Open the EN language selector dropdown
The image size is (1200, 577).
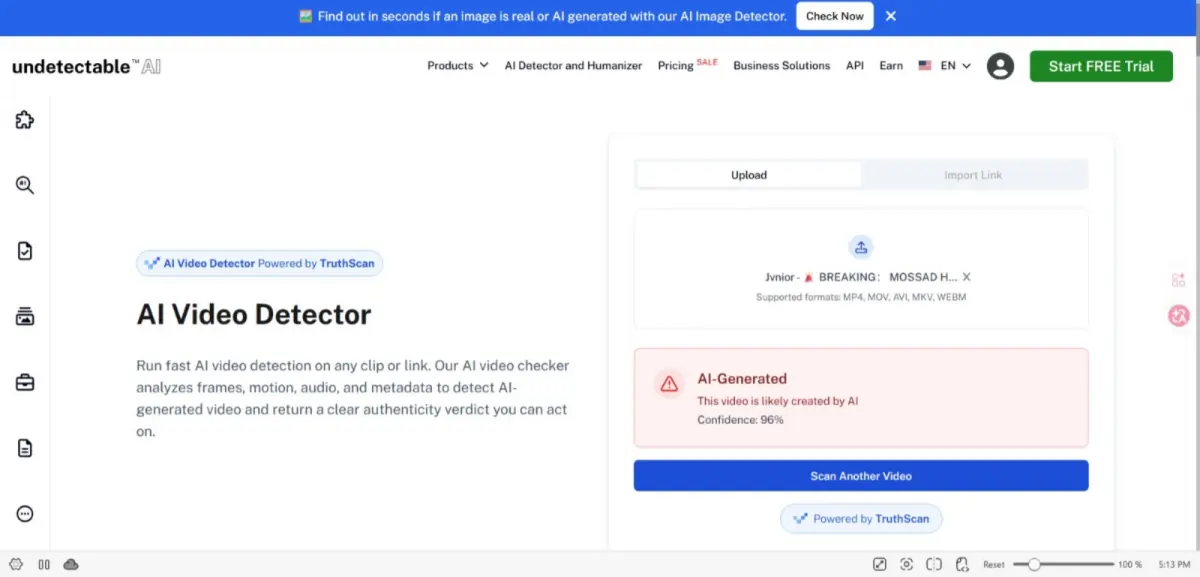pos(945,66)
